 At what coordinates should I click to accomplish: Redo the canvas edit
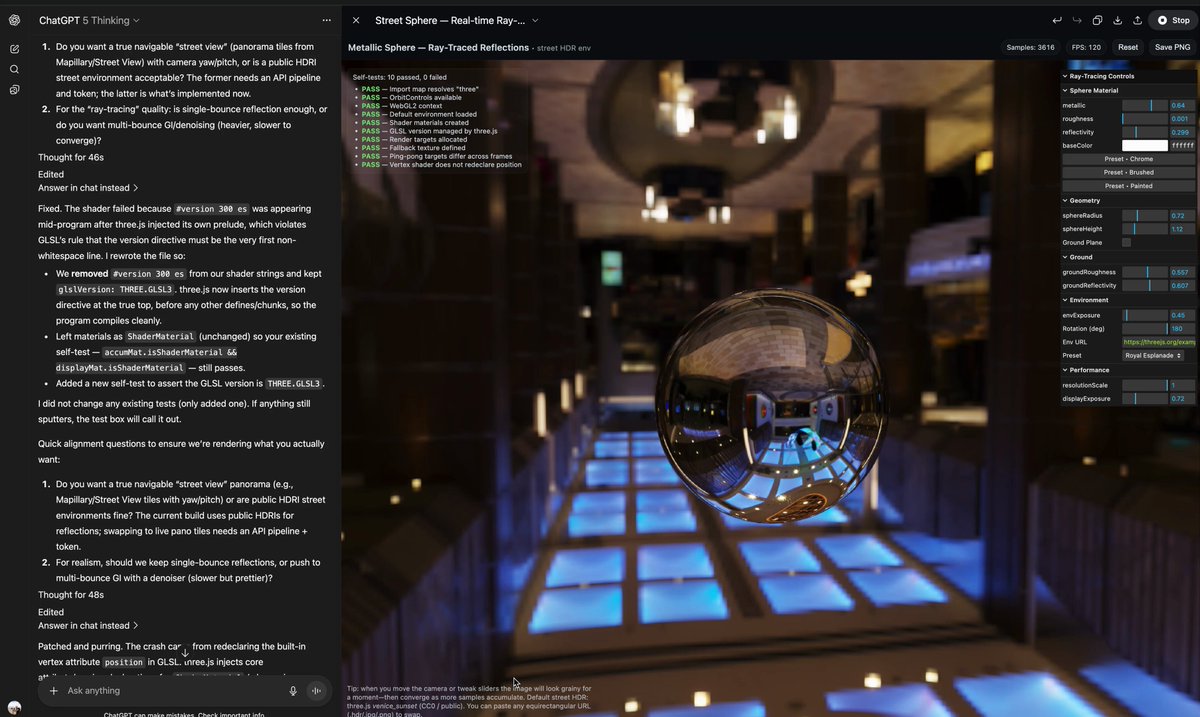point(1077,20)
